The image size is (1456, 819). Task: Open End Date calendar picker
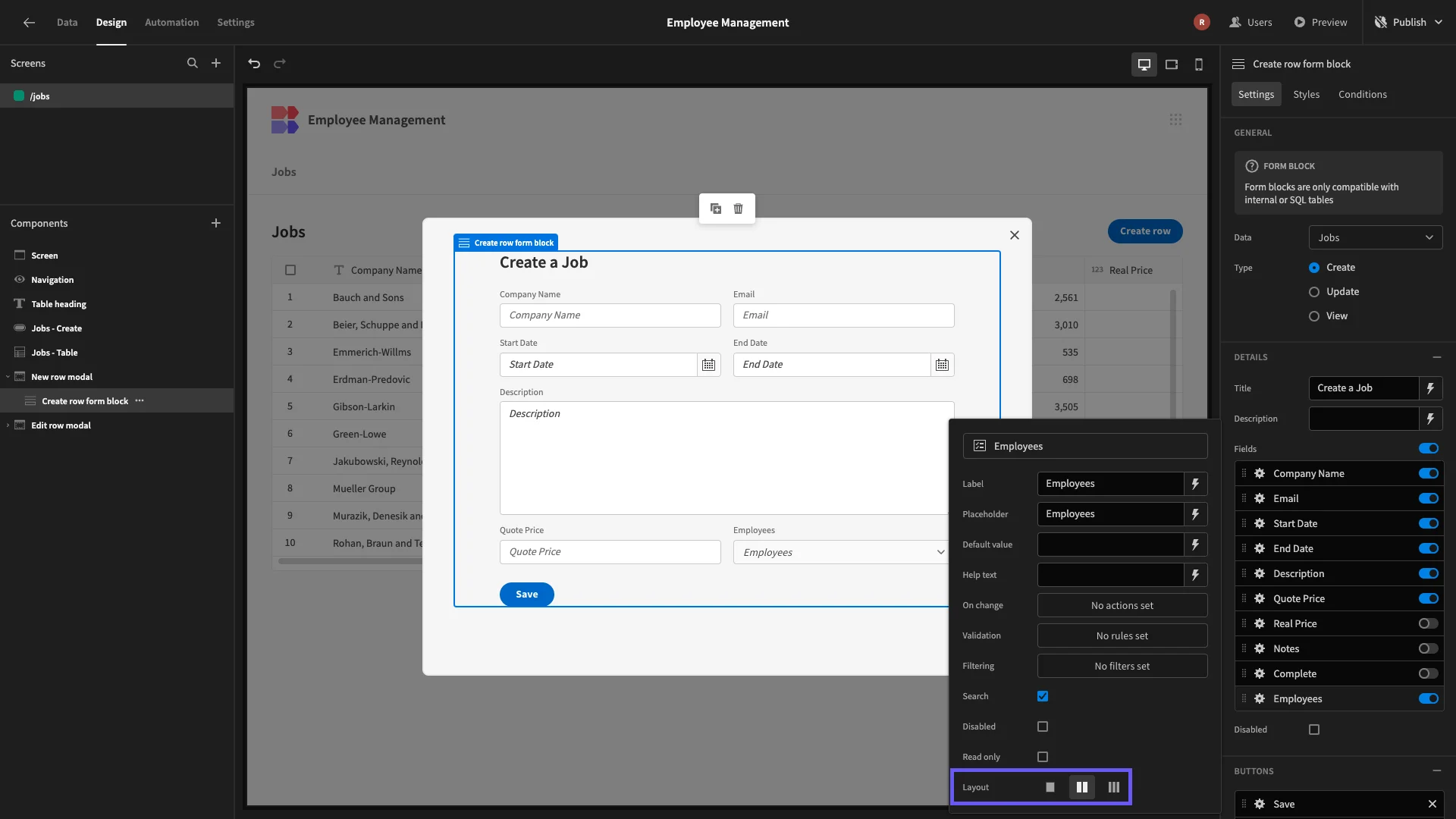pyautogui.click(x=942, y=365)
